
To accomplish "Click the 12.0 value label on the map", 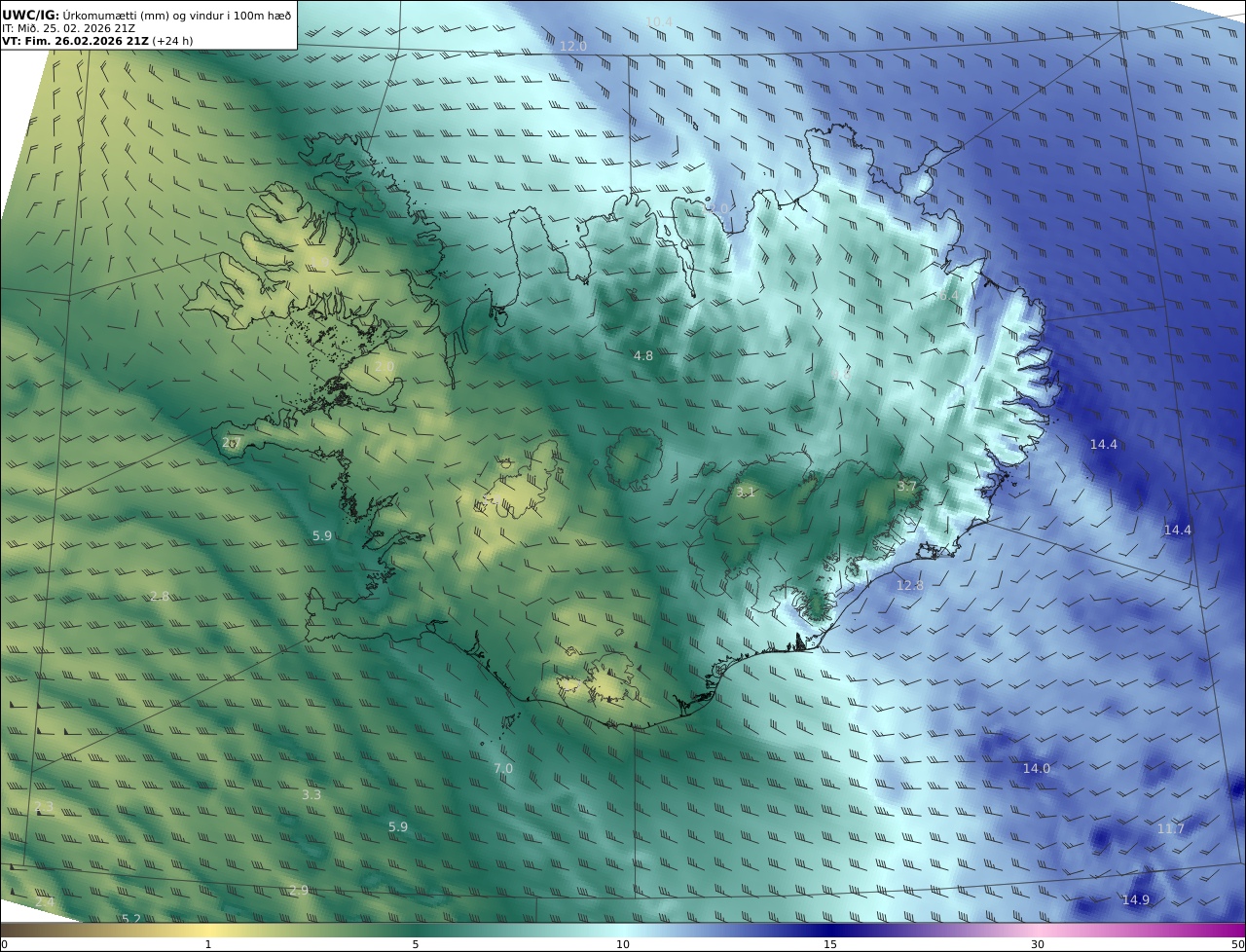I will tap(572, 47).
